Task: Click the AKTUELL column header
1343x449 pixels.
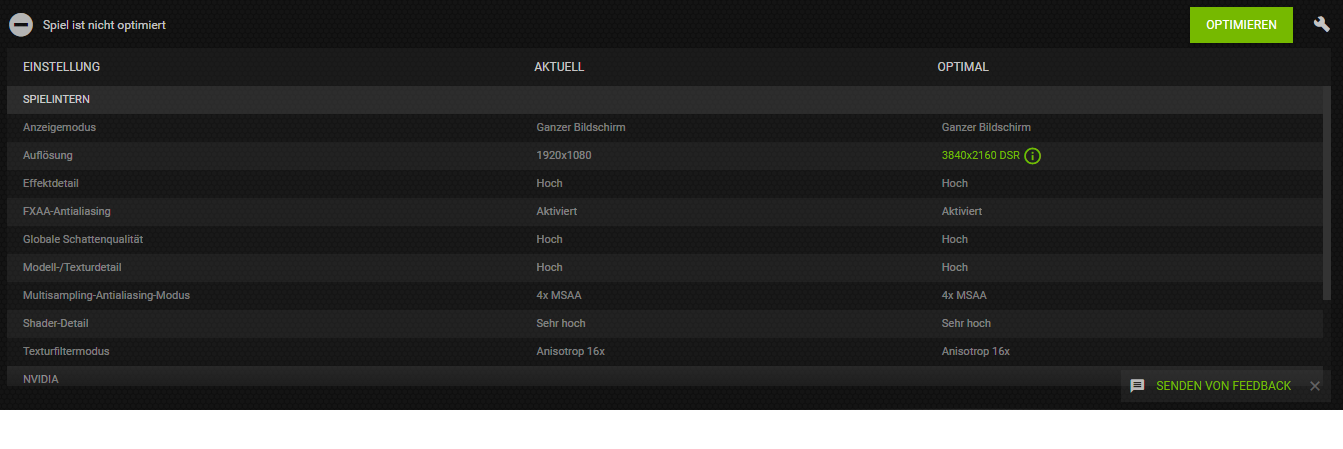Action: click(x=559, y=67)
